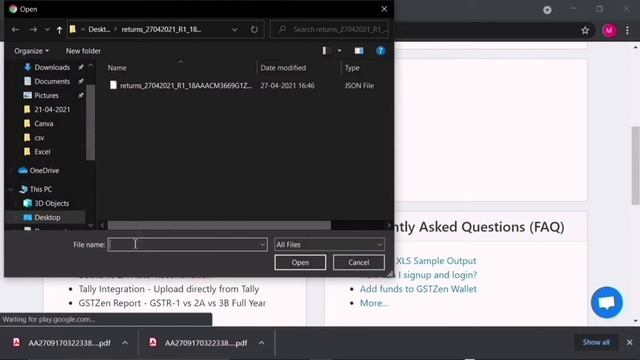Click the Cancel button
The width and height of the screenshot is (640, 360).
(358, 262)
